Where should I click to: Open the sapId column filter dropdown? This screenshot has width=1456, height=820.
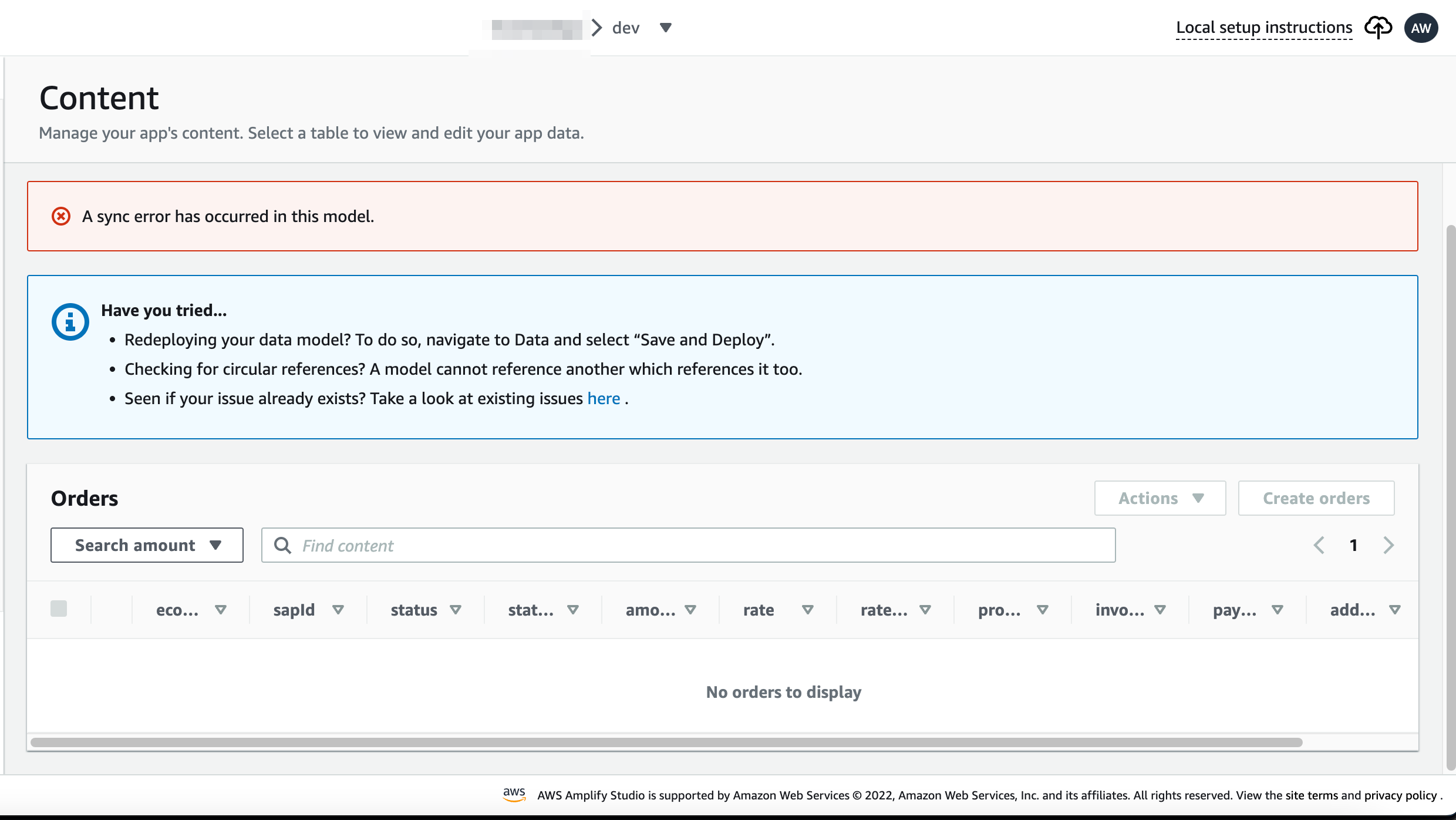[339, 610]
